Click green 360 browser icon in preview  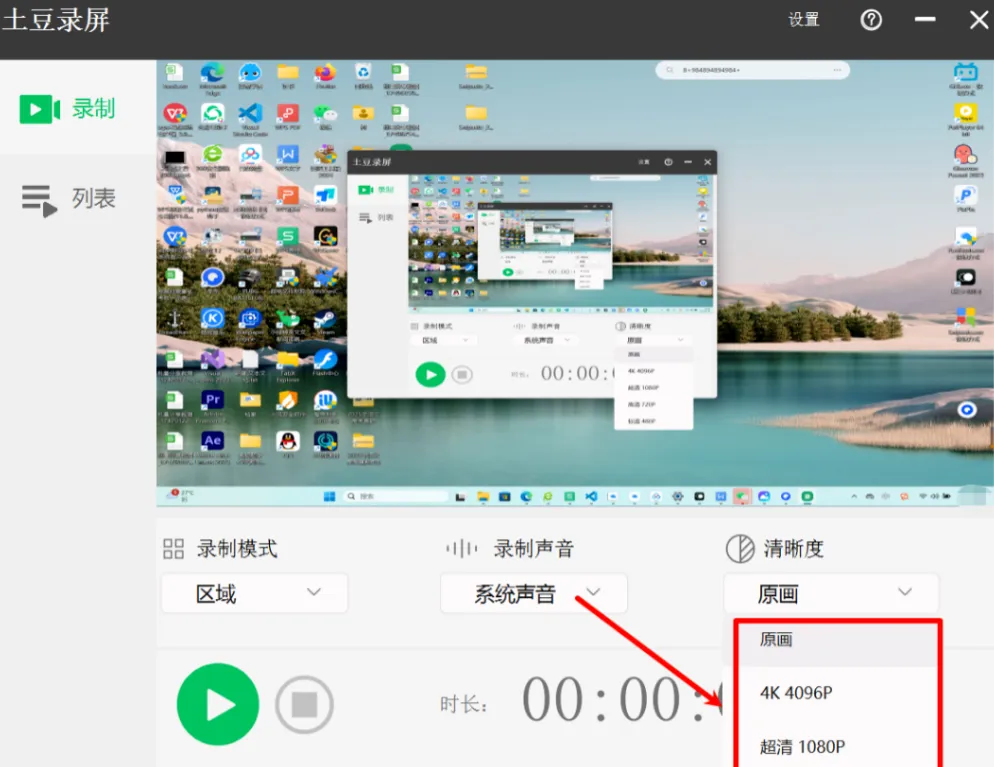tap(212, 154)
